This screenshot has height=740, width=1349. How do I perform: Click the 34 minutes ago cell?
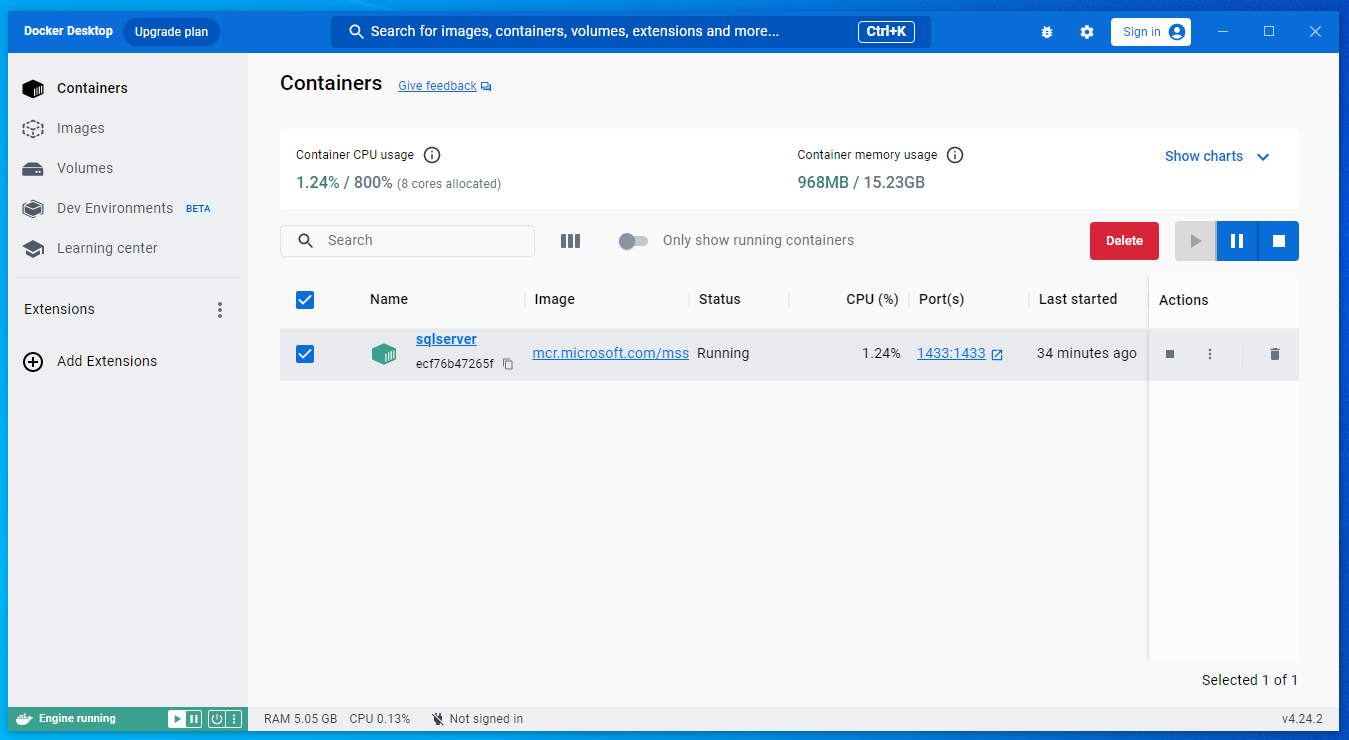pos(1087,353)
